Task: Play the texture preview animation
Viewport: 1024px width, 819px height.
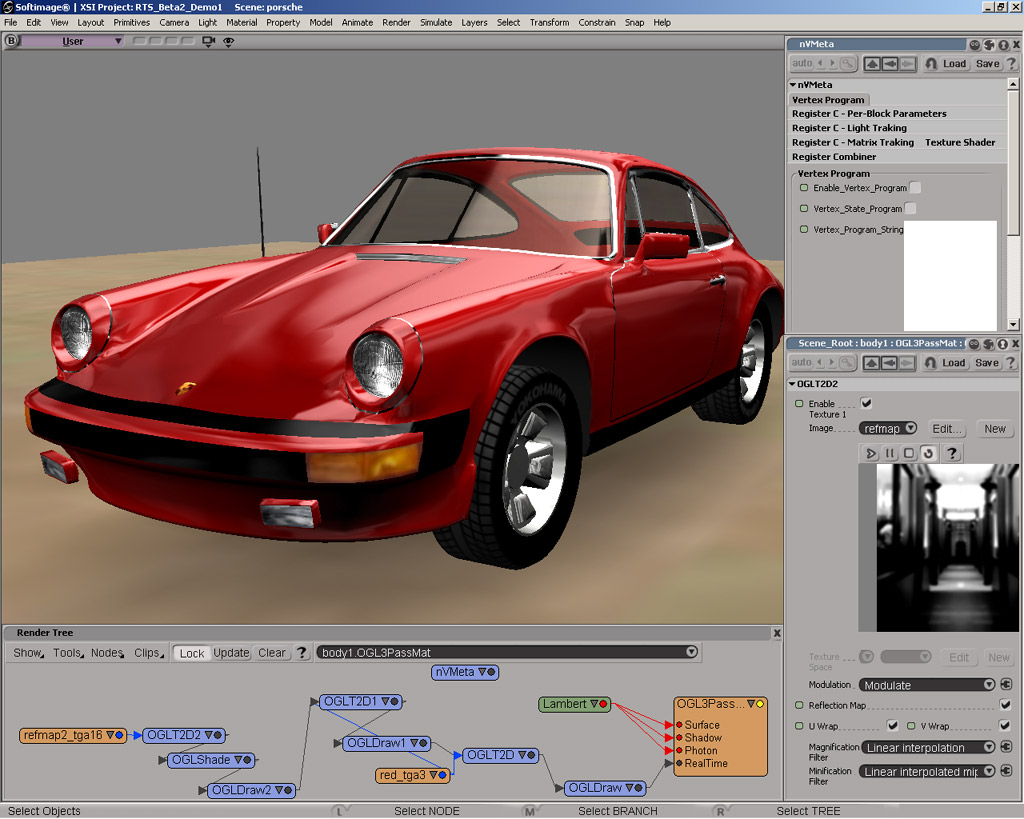Action: coord(872,453)
